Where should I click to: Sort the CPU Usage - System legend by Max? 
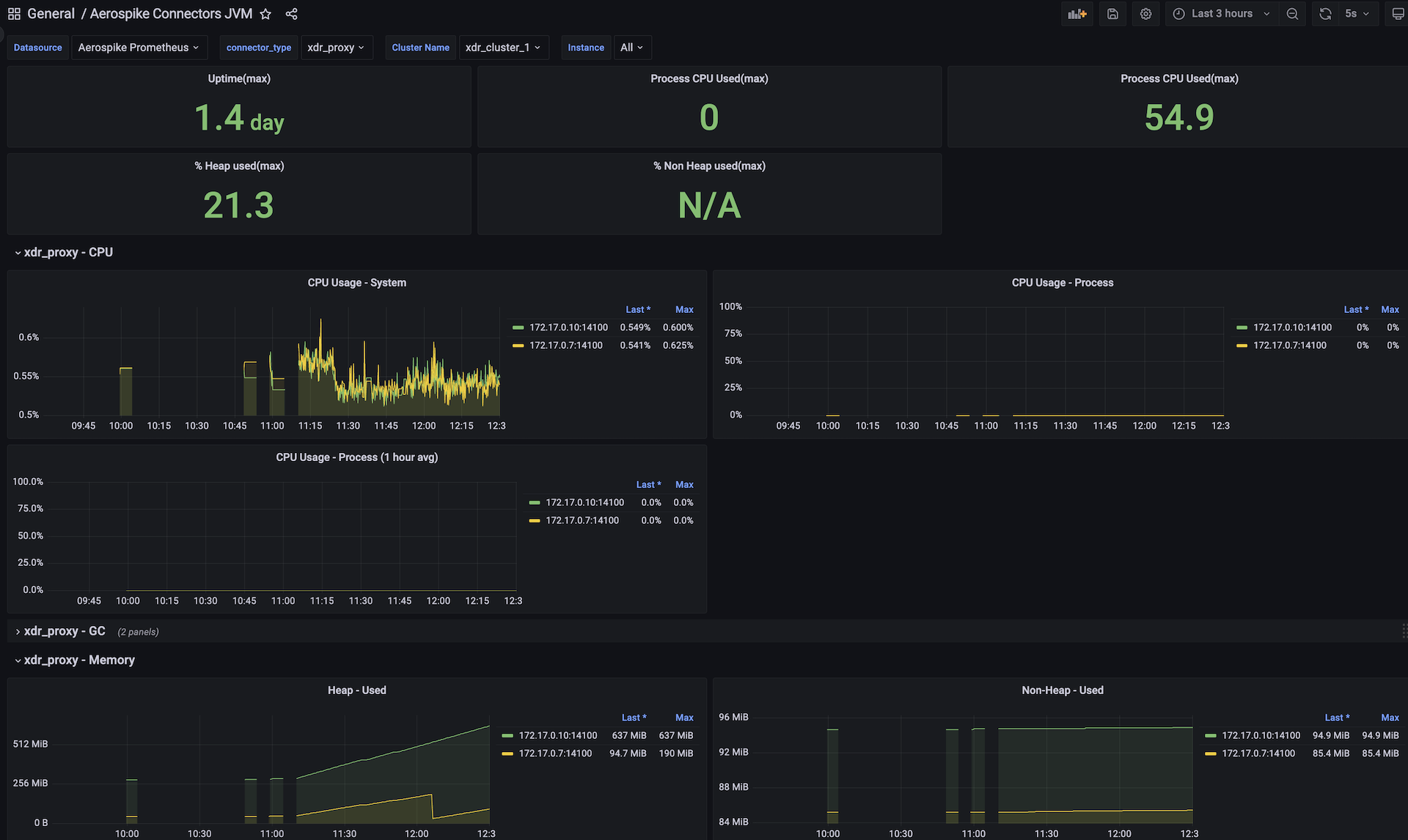683,309
